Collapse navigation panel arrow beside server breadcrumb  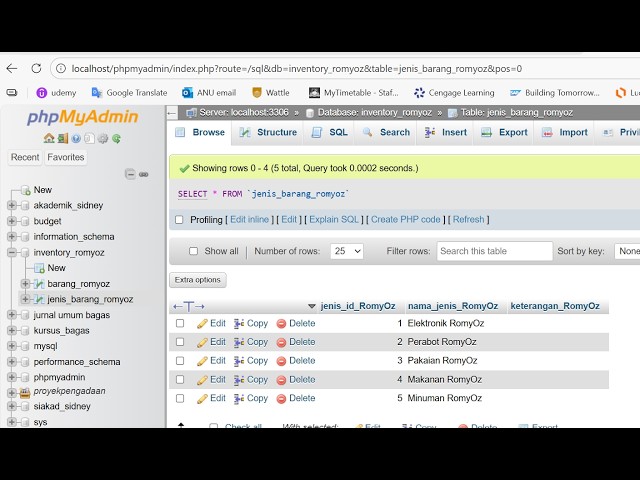coord(172,113)
